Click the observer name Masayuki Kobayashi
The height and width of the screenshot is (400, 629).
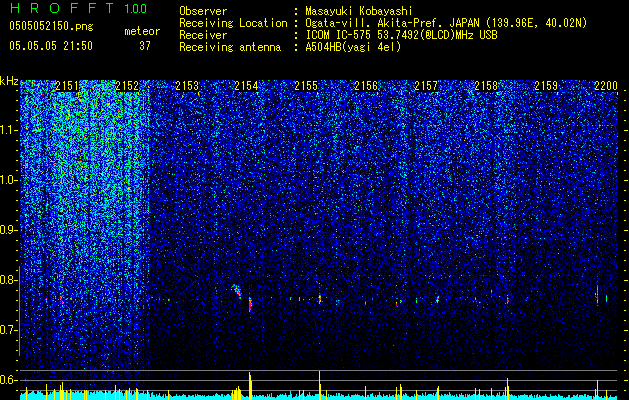point(359,11)
